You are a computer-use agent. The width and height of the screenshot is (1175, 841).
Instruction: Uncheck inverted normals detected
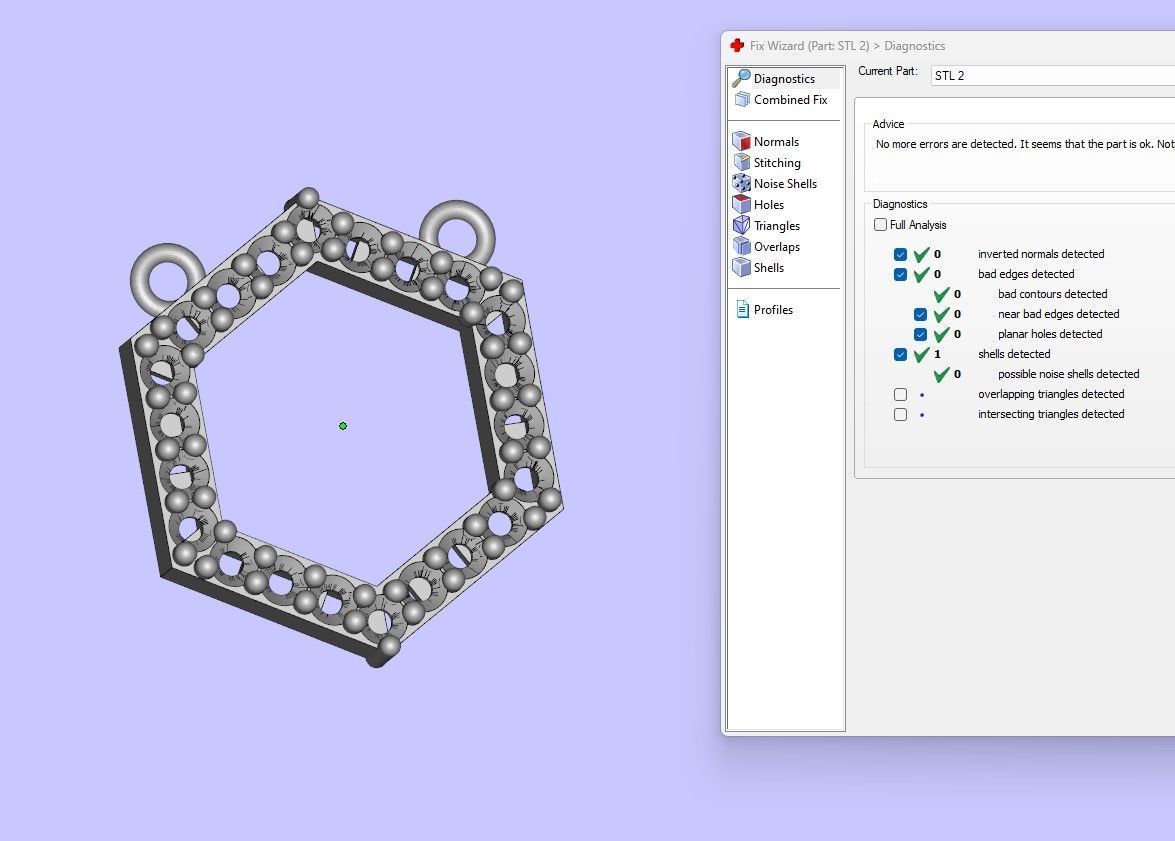coord(901,254)
